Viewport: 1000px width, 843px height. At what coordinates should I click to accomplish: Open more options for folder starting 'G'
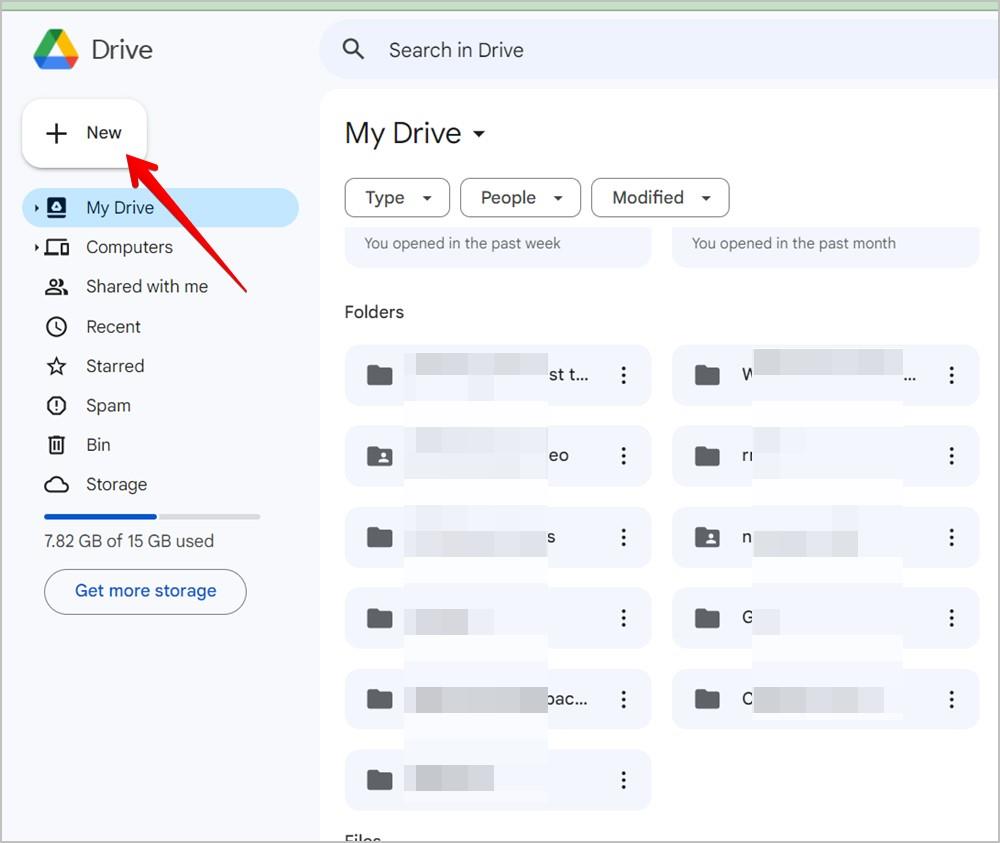(x=952, y=618)
